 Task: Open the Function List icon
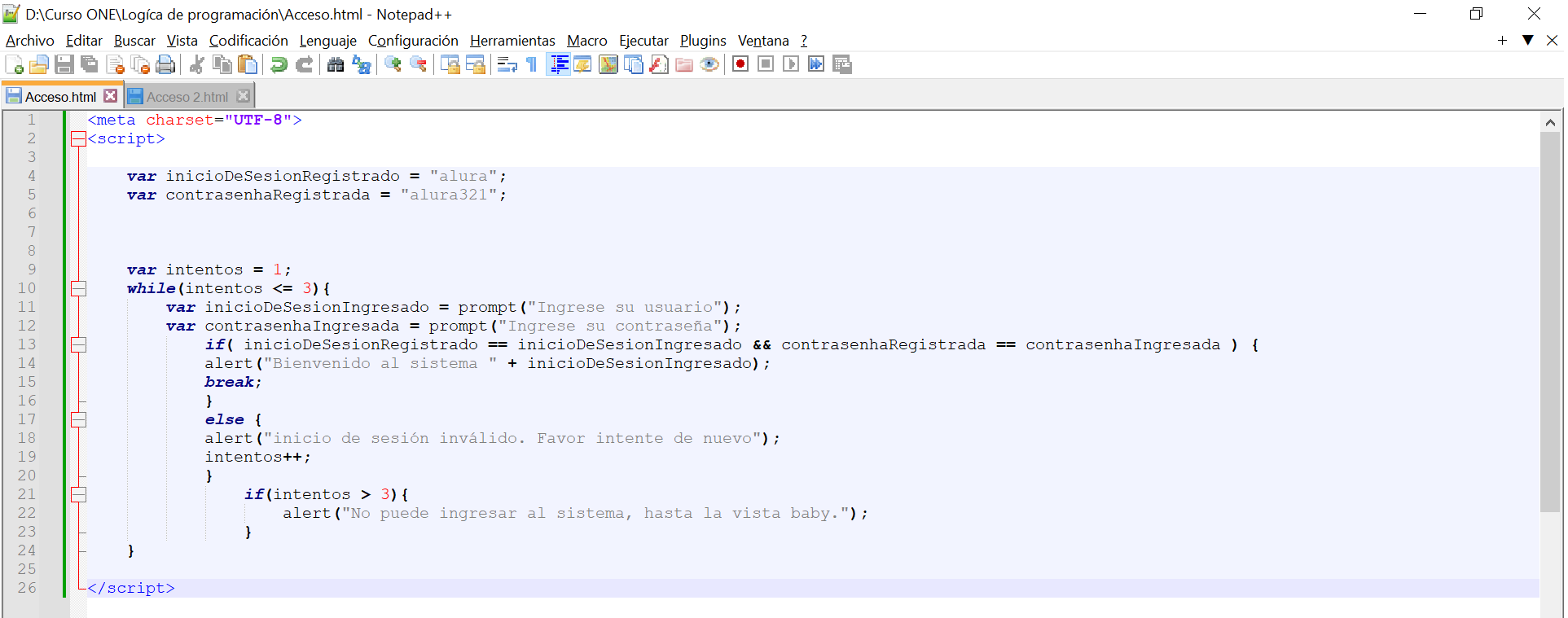[659, 65]
